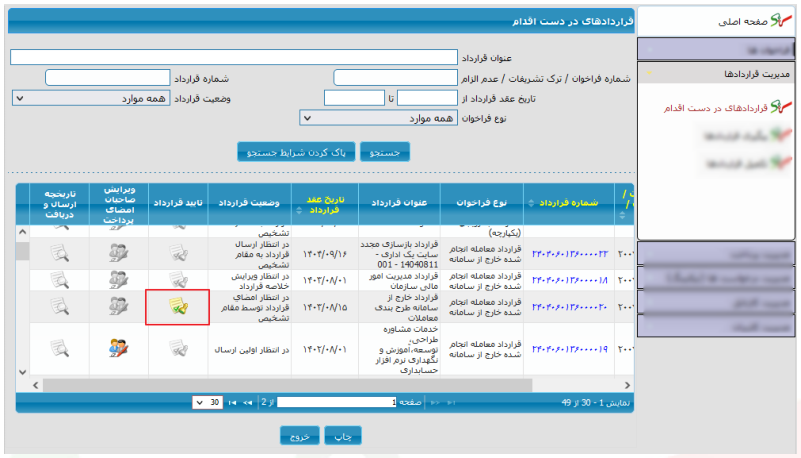View send/receive history for contract dated 1403/08/15

[x=60, y=306]
